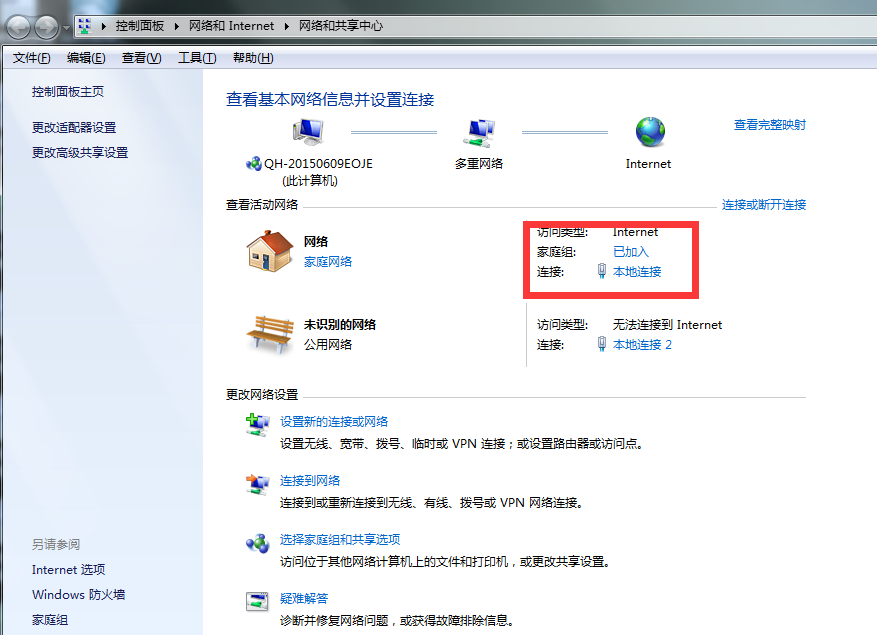Click the troubleshoot problems icon
Screen dimensions: 877x635
click(x=258, y=601)
